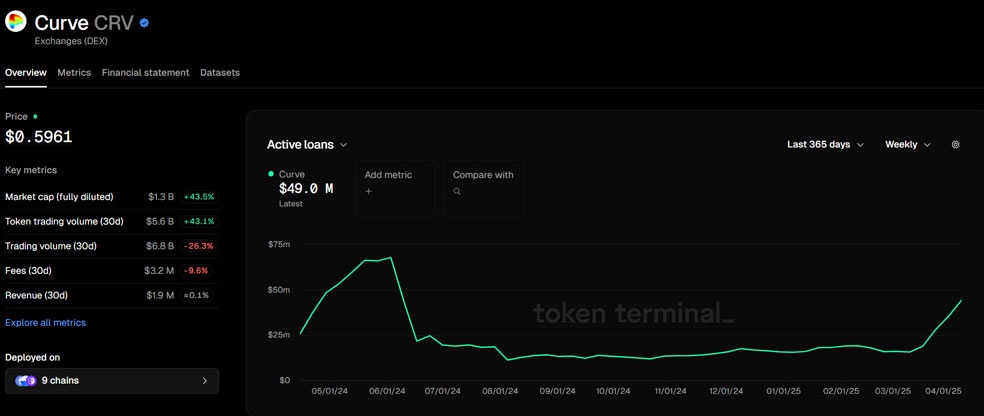Click the green live dot next to Price

coord(35,116)
